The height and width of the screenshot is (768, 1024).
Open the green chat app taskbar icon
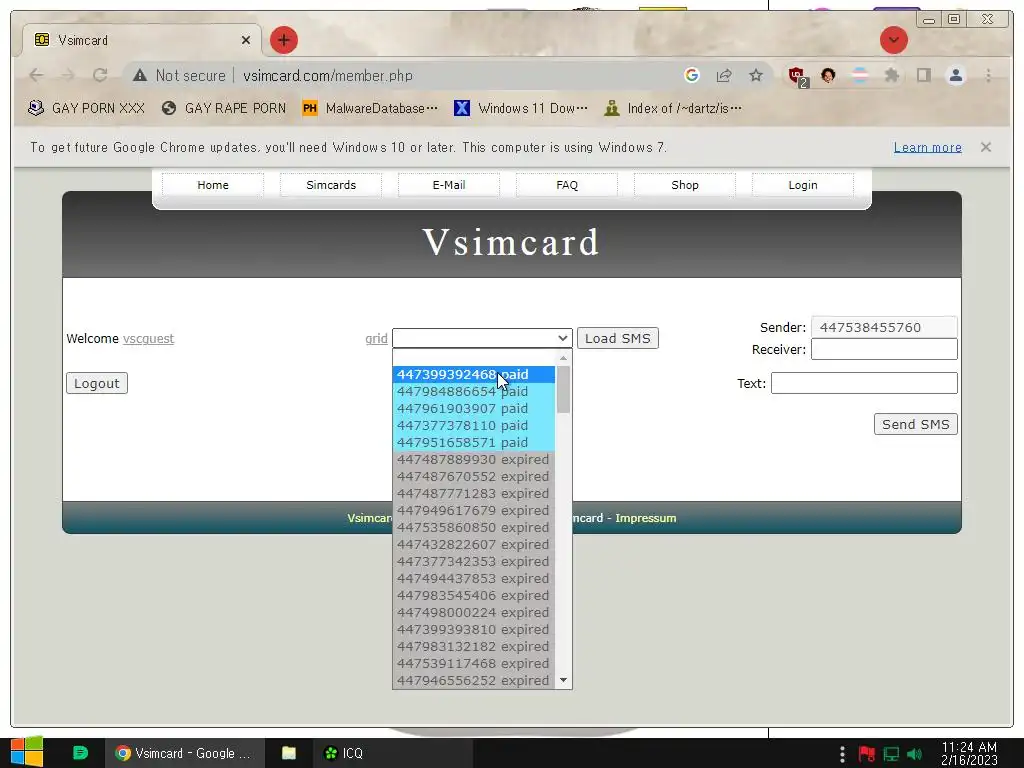pyautogui.click(x=80, y=753)
